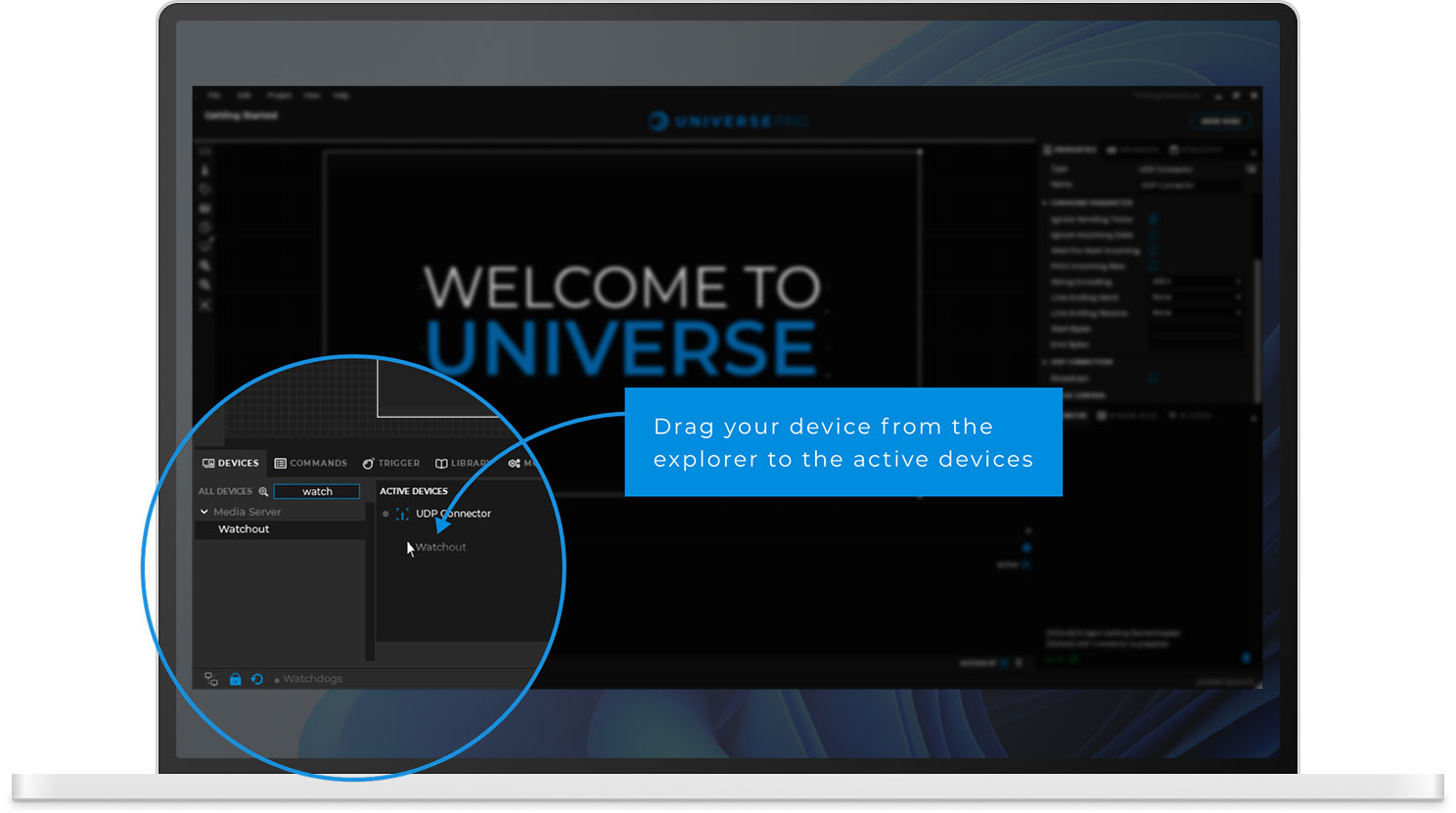Click the Book Demo button top right
This screenshot has width=1456, height=813.
tap(1219, 121)
